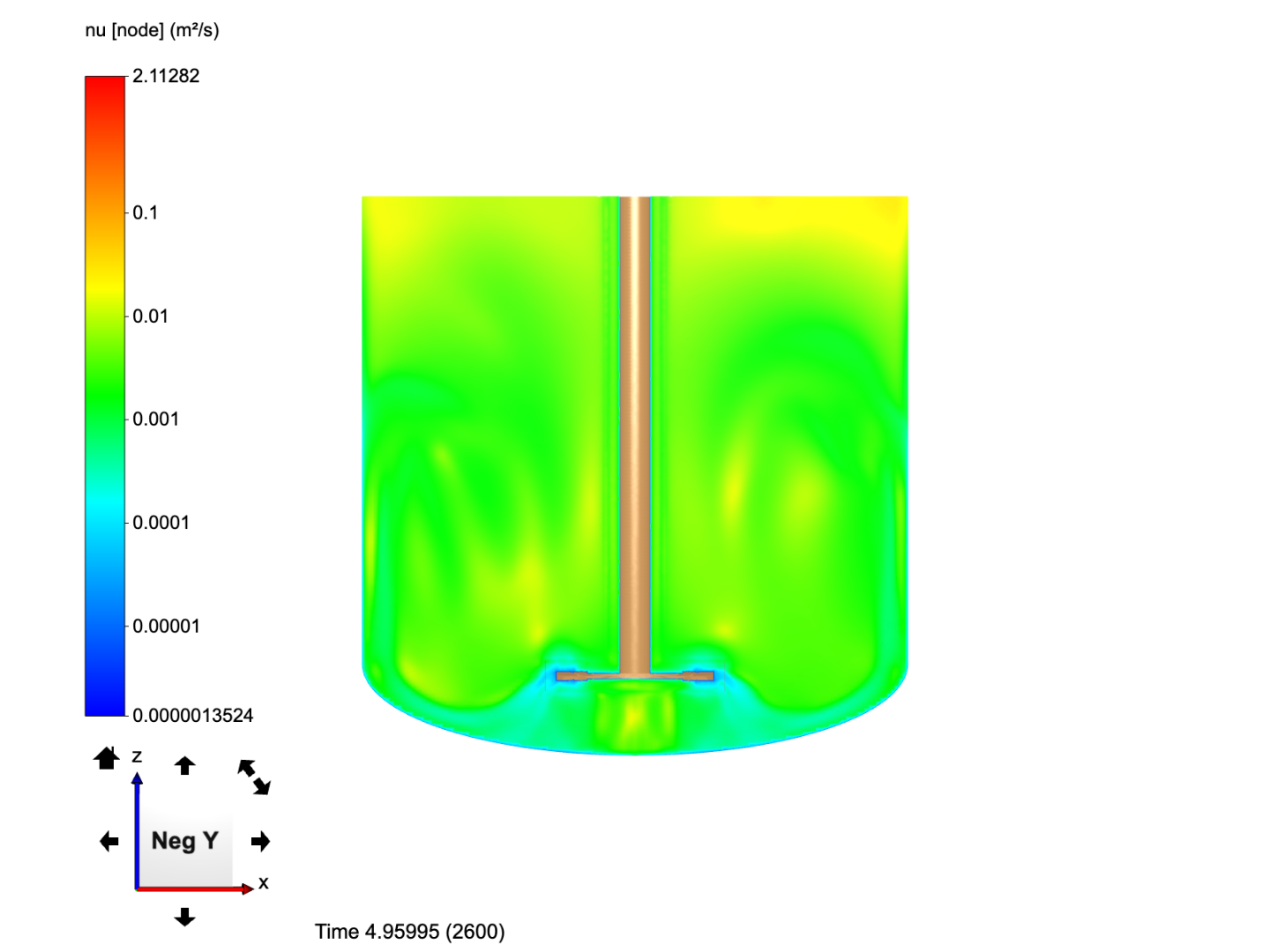Click the legend tick label 0.00001
The height and width of the screenshot is (952, 1270).
166,626
